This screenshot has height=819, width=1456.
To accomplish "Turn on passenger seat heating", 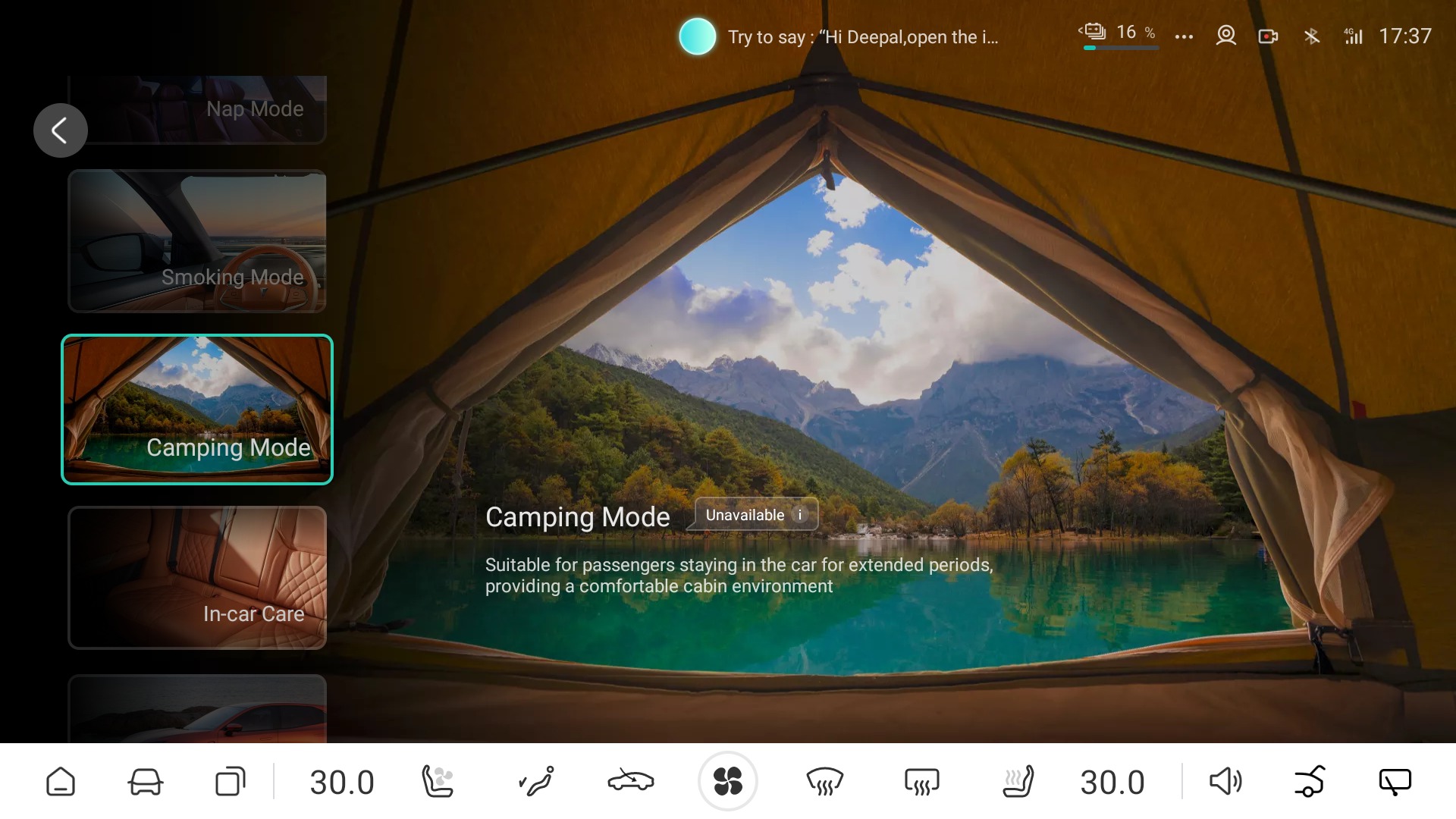I will click(x=1018, y=782).
